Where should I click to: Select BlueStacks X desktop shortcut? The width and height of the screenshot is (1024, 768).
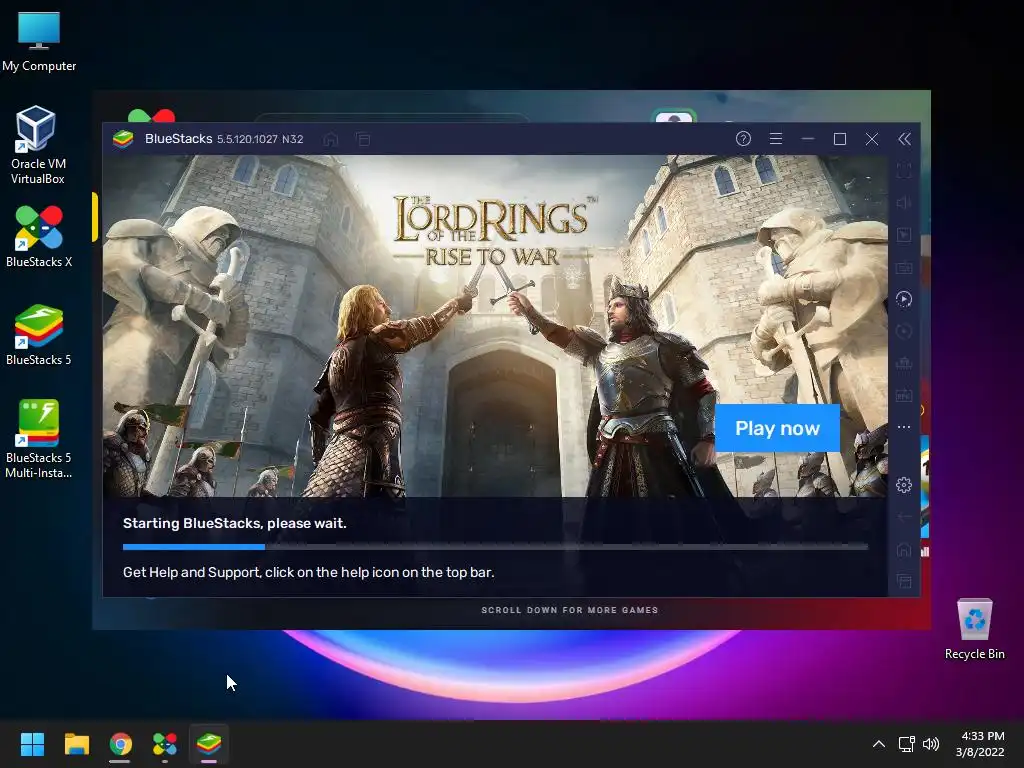pyautogui.click(x=39, y=236)
